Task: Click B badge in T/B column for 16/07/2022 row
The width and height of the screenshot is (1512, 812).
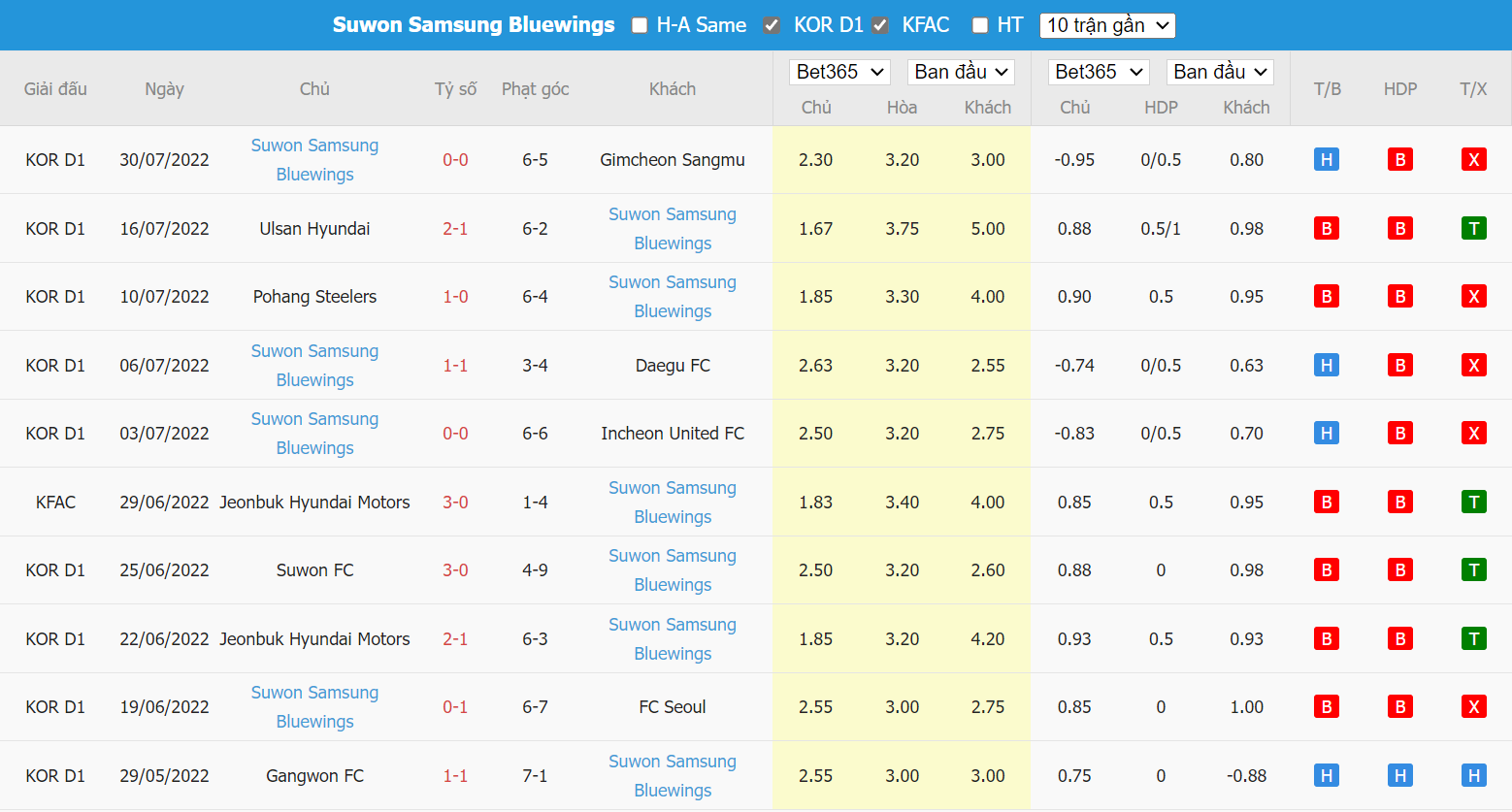Action: coord(1327,228)
